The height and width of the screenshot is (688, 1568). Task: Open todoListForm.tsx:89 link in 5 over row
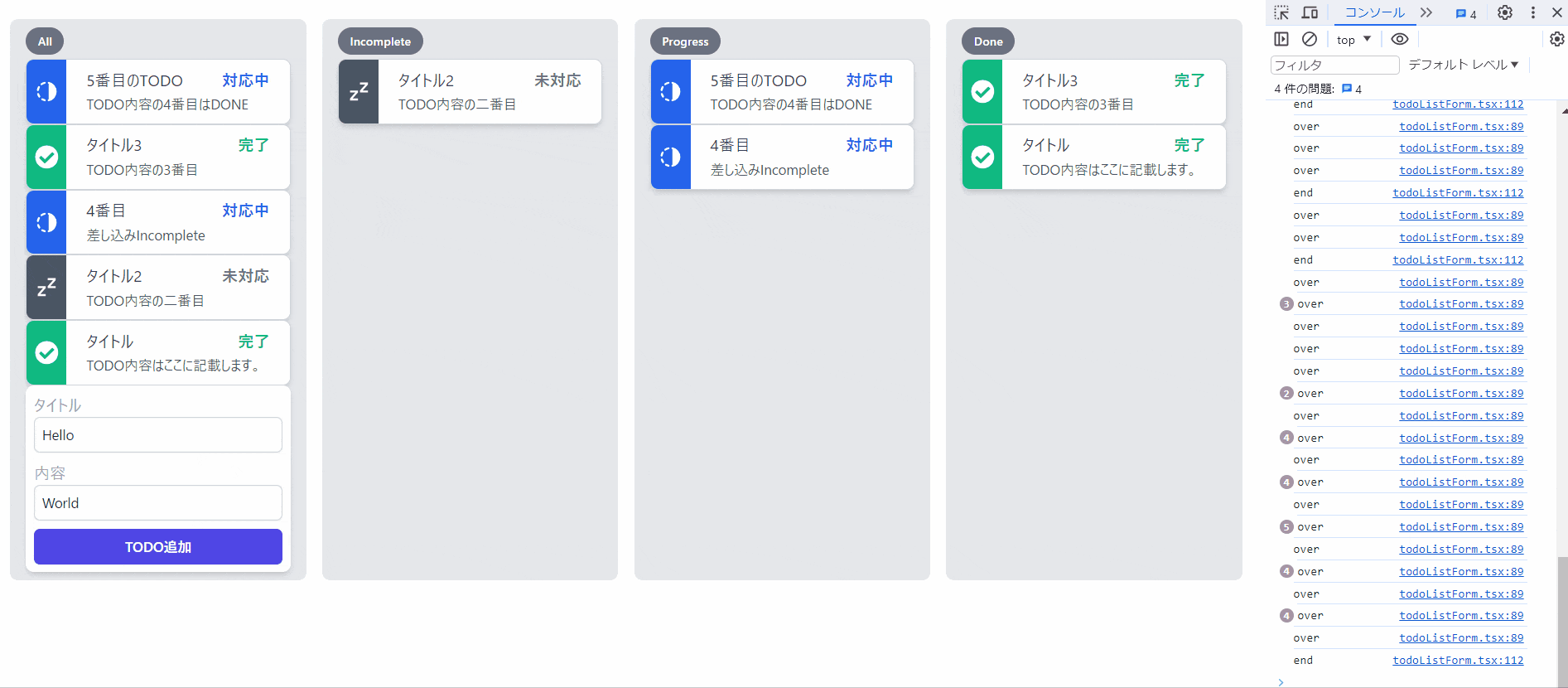click(x=1461, y=527)
